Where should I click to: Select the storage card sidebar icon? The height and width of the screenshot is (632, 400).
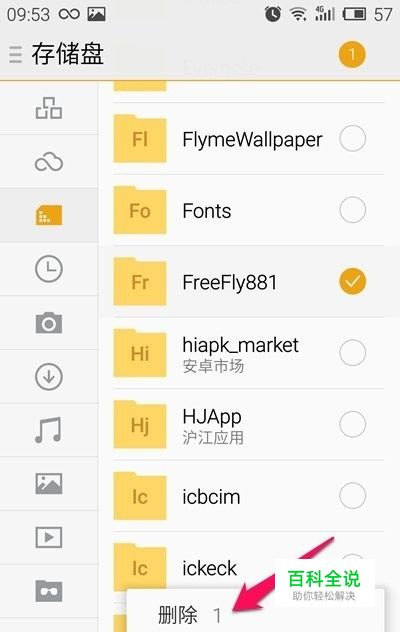pos(49,215)
